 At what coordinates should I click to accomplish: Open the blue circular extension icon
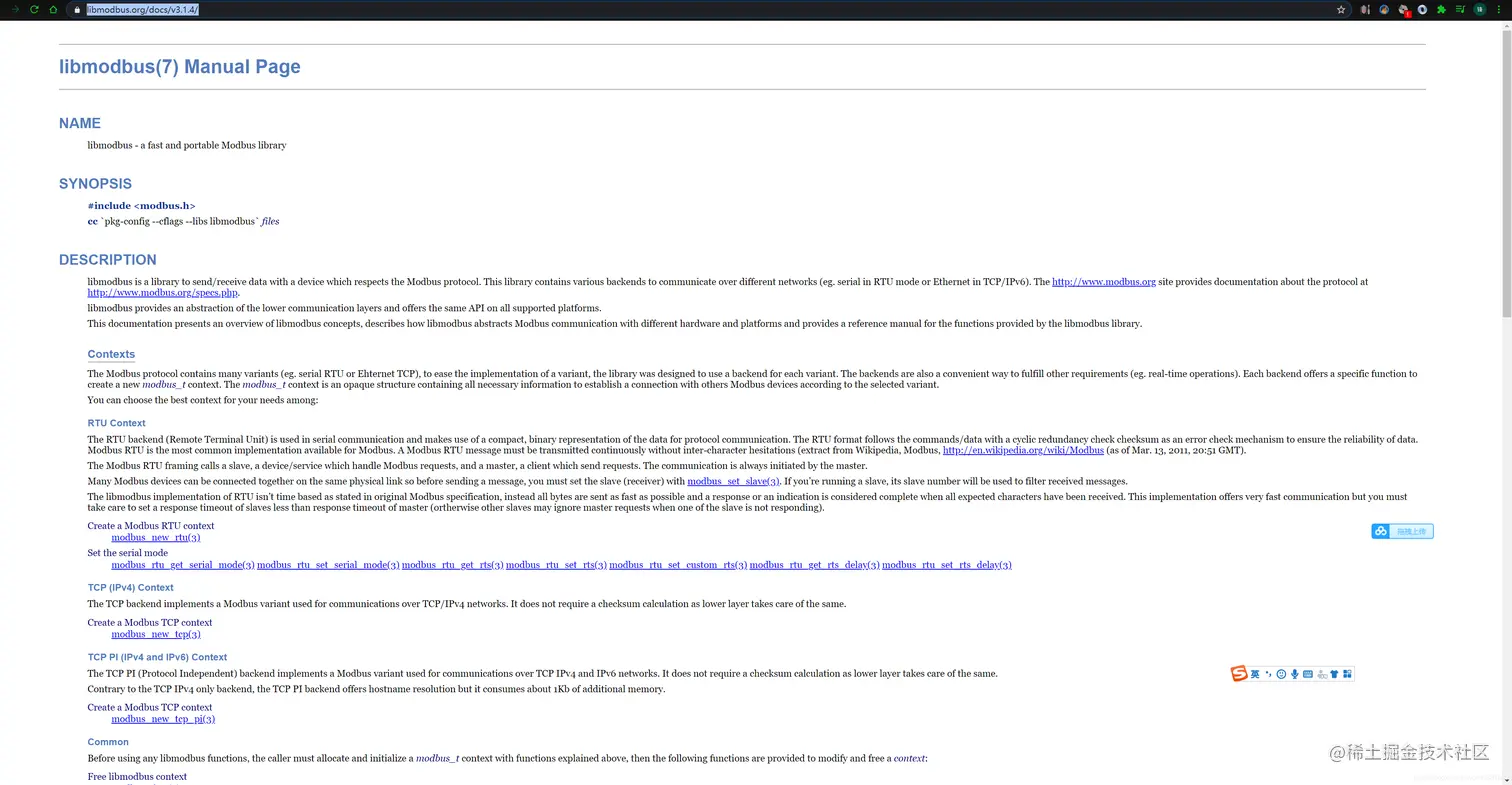1422,9
